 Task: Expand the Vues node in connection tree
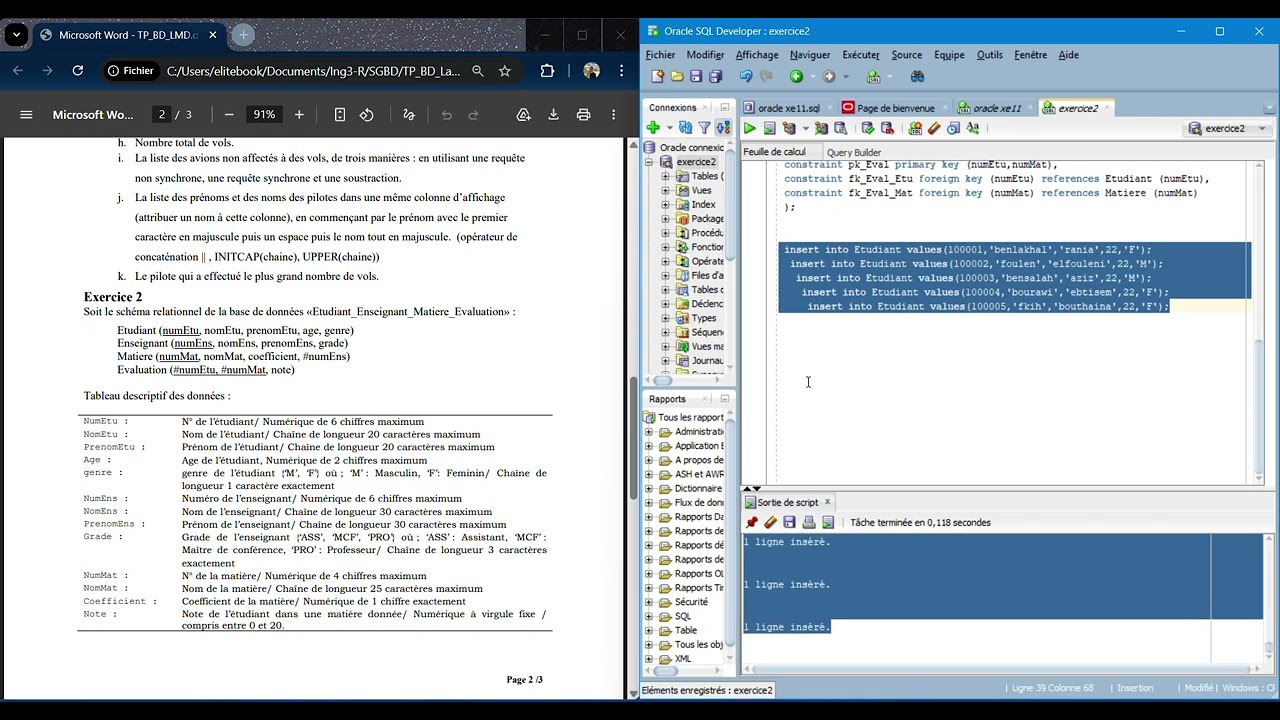tap(666, 190)
